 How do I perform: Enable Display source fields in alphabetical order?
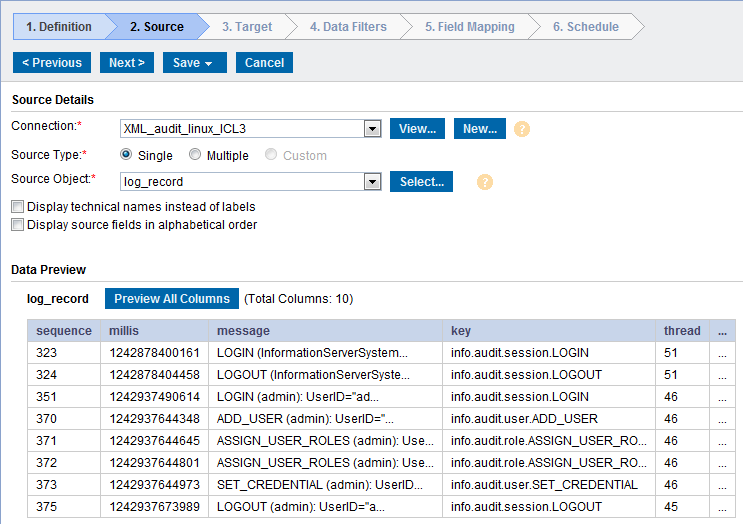(x=18, y=225)
